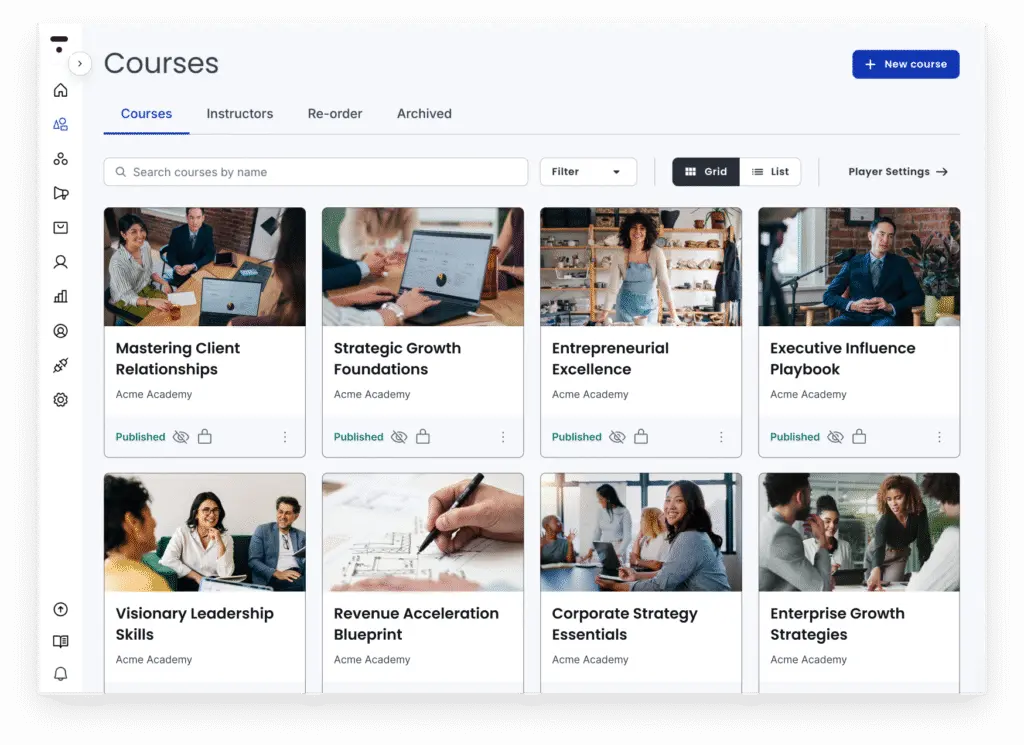
Task: Click the search courses input field
Action: click(x=315, y=171)
